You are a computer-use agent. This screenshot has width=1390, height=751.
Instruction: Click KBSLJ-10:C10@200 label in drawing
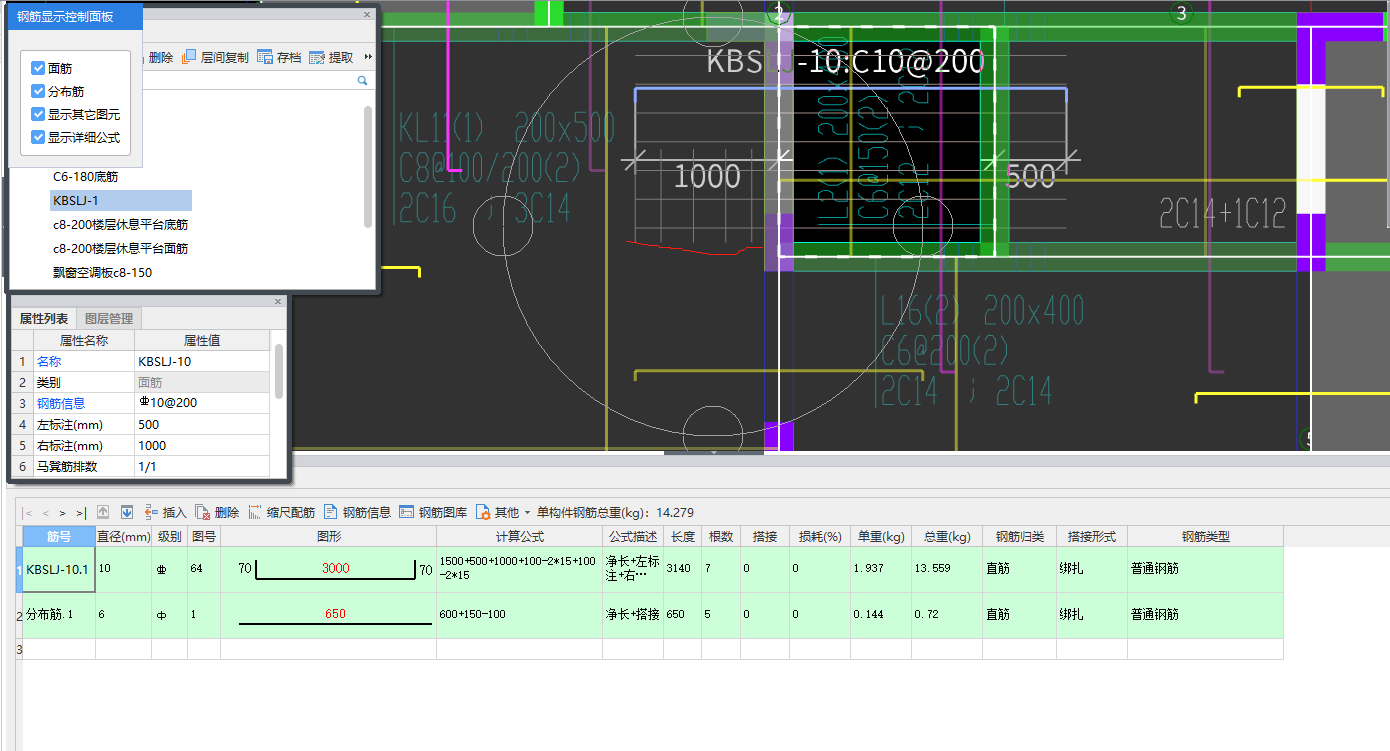point(845,60)
